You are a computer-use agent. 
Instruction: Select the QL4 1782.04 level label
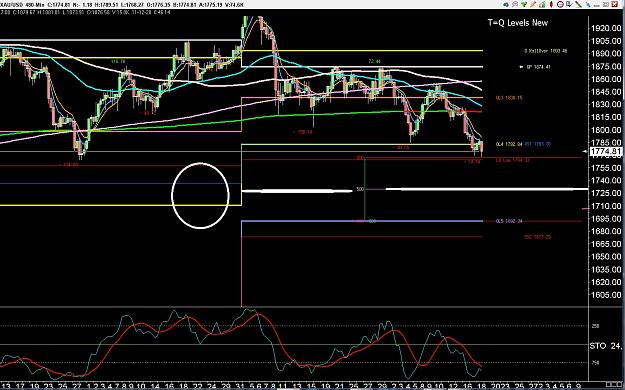[x=509, y=144]
